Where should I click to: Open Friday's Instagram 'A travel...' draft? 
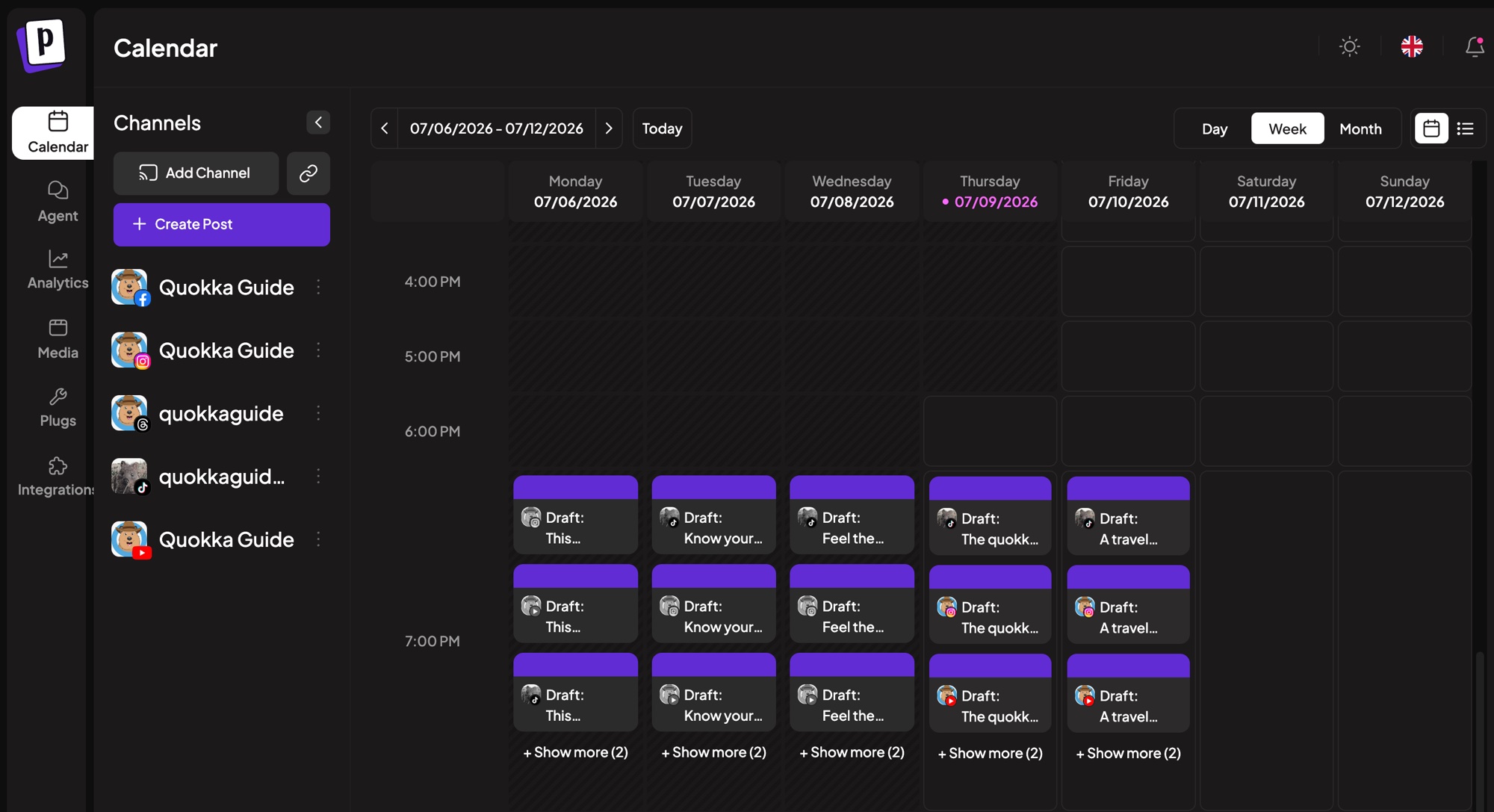(x=1128, y=604)
